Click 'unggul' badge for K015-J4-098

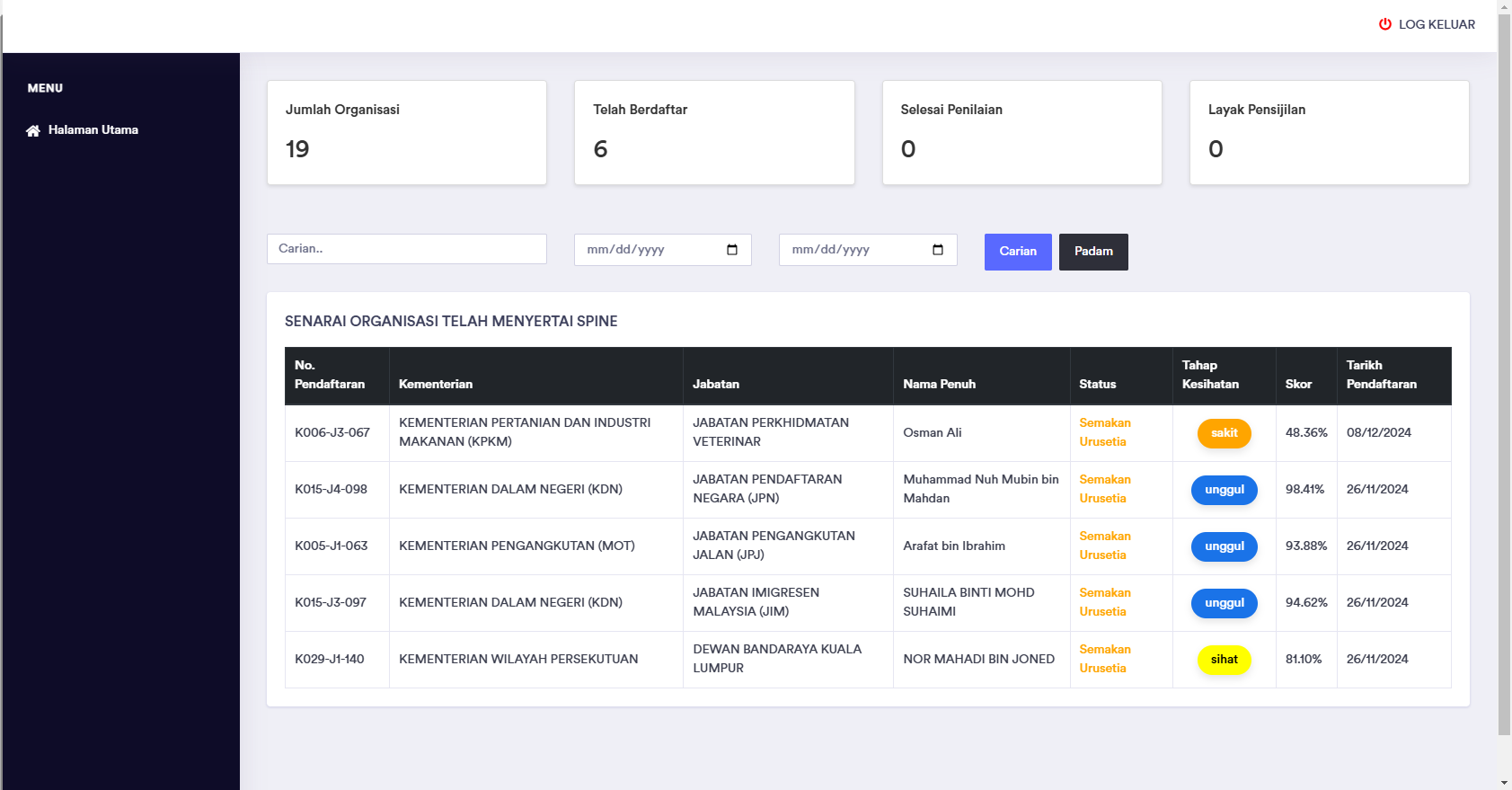[x=1224, y=490]
